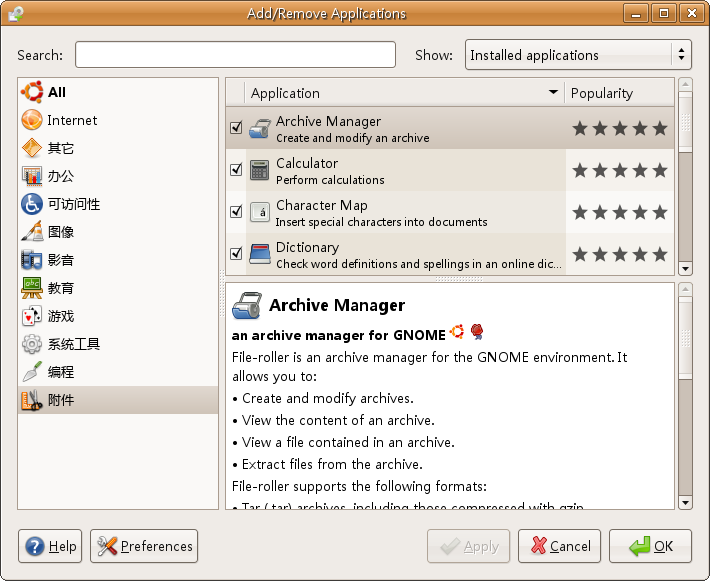This screenshot has height=581, width=710.
Task: Select the 游戏 category label
Action: [61, 316]
